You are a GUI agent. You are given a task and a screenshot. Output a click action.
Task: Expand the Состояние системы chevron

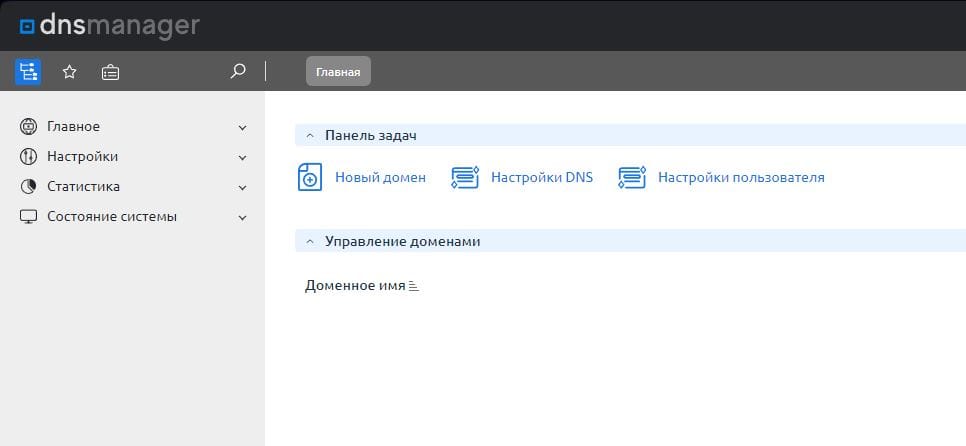243,218
